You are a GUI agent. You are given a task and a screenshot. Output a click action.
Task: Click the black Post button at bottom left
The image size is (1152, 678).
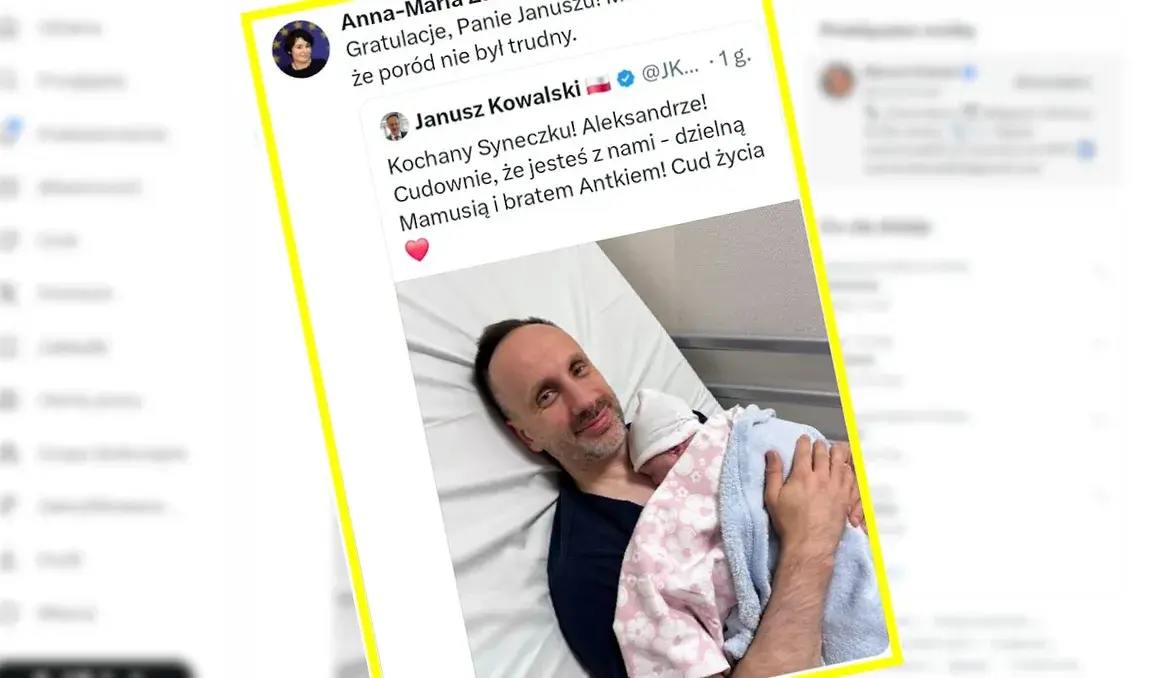[96, 668]
